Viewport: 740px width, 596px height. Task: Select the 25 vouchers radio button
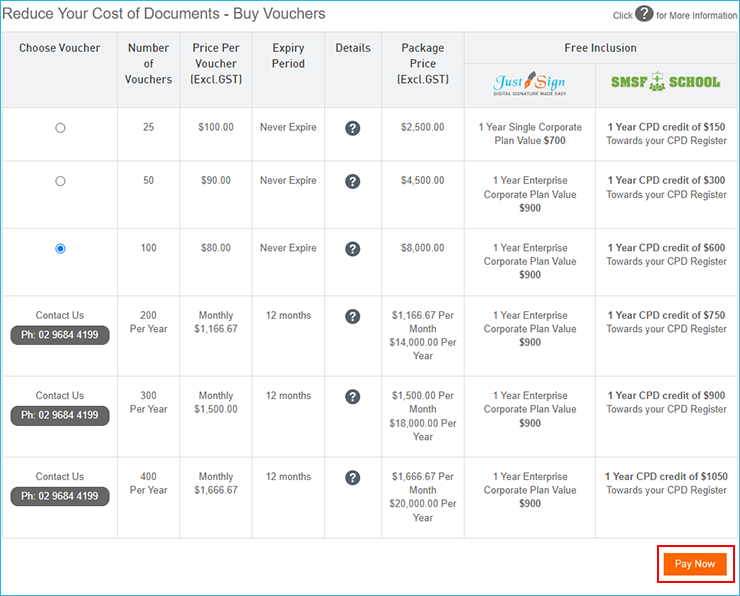(x=60, y=128)
